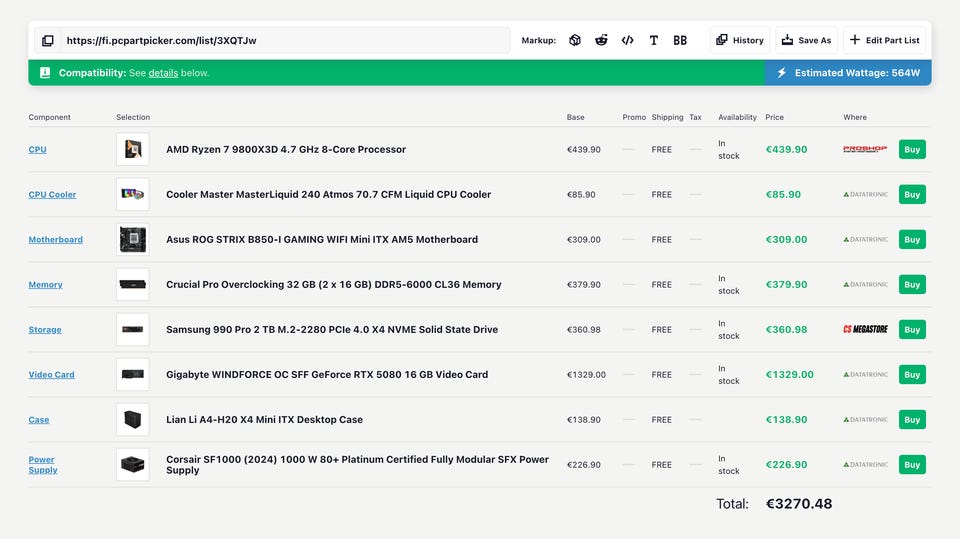Image resolution: width=960 pixels, height=539 pixels.
Task: Click the Estimated Wattage 564W badge
Action: (x=848, y=73)
